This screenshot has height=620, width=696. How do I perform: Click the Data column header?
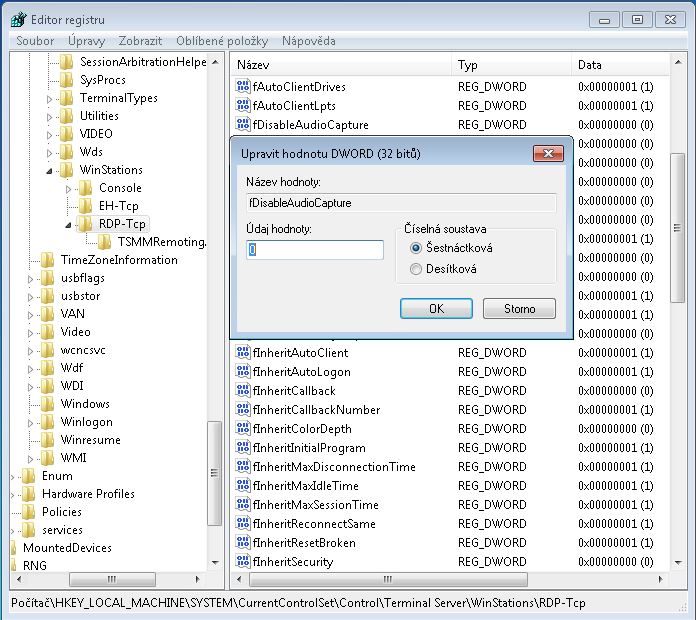click(x=620, y=65)
